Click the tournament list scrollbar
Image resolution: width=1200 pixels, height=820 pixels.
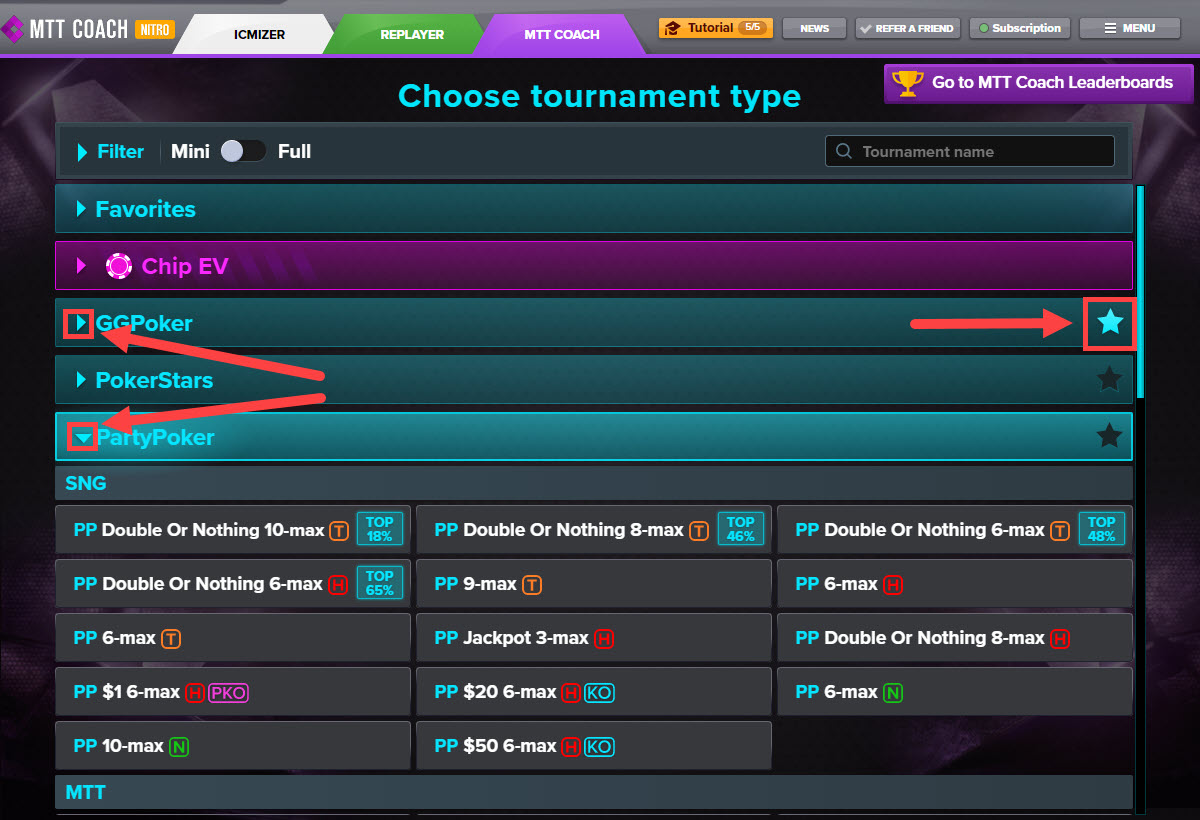click(x=1141, y=292)
